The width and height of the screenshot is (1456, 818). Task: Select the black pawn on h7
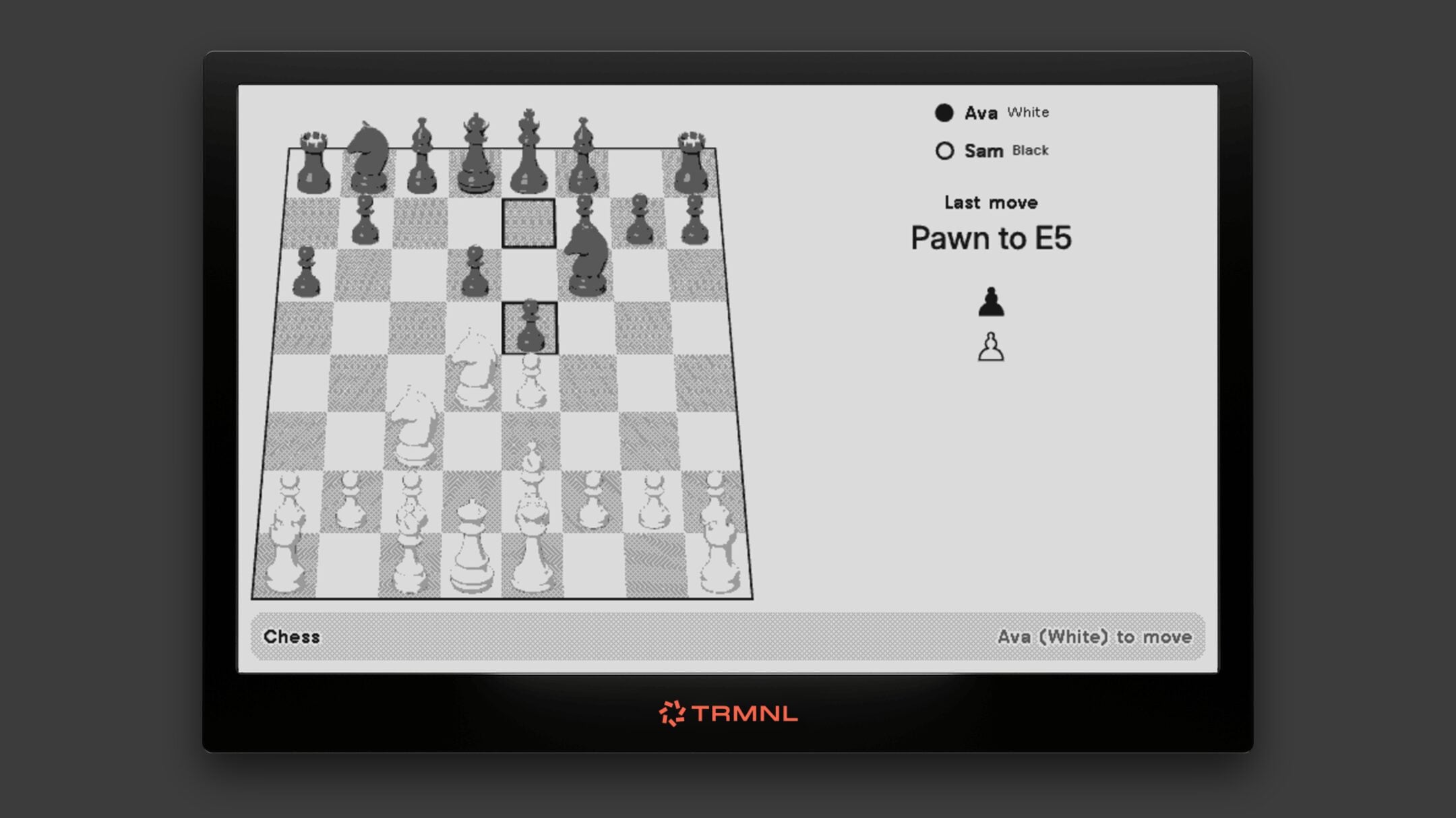695,219
